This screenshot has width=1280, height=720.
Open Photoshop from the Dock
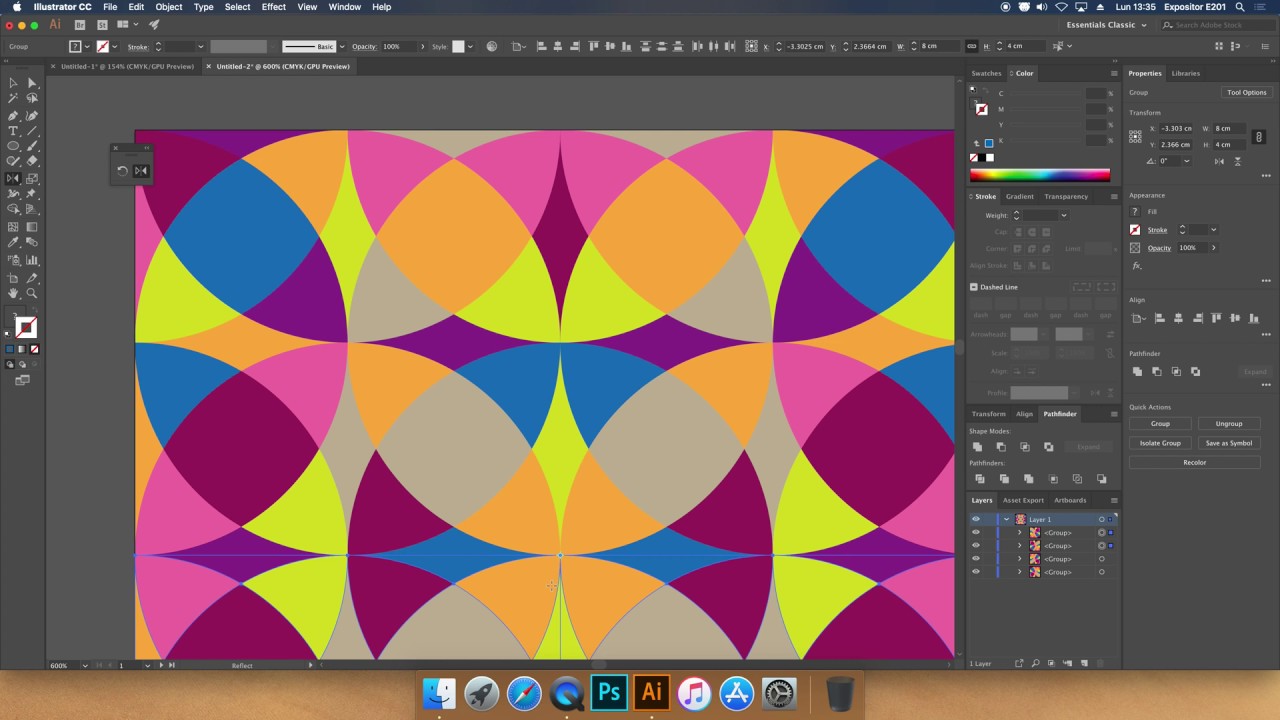[609, 692]
